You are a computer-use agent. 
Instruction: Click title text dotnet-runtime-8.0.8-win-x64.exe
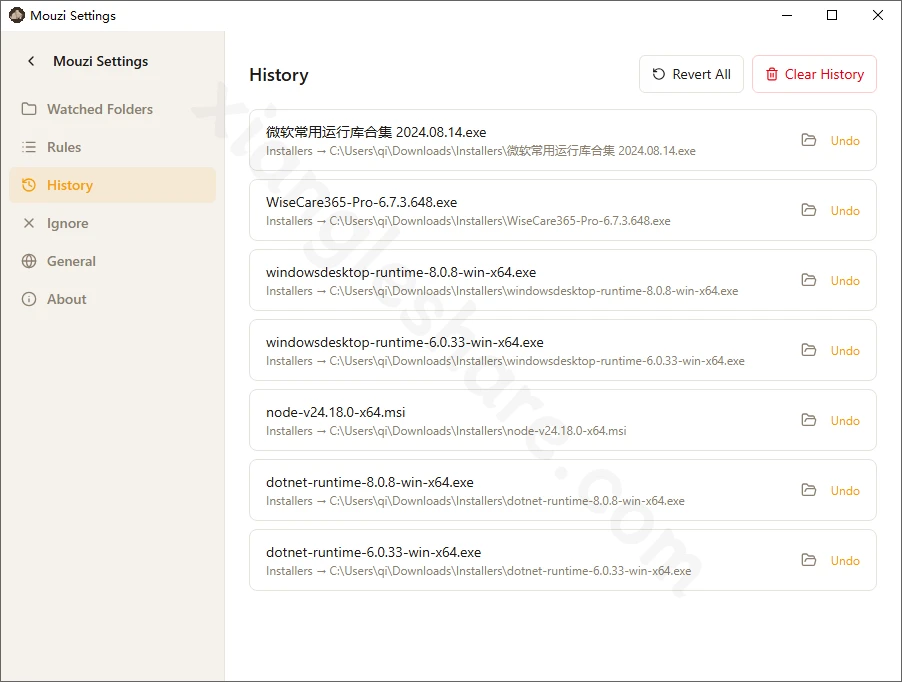[x=370, y=482]
